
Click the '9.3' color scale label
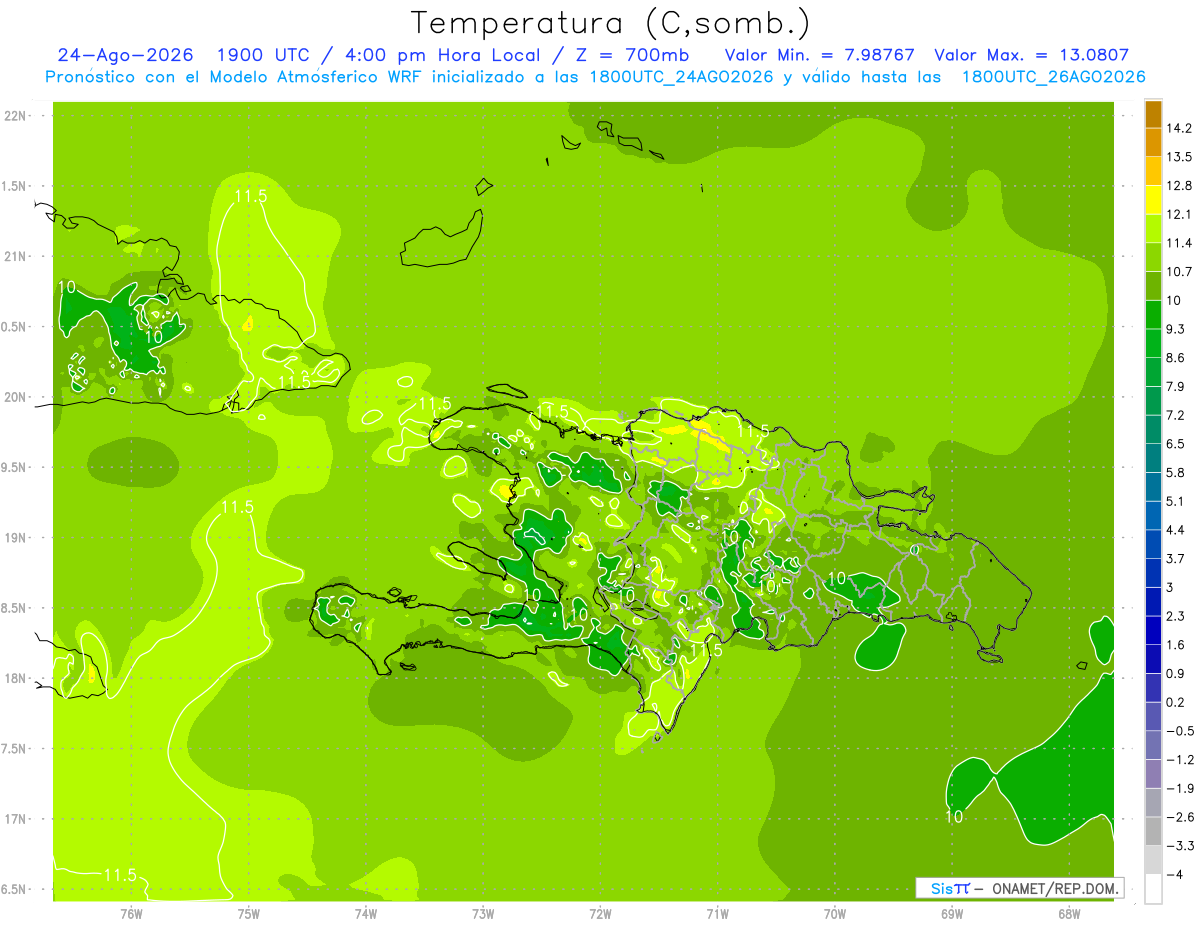[1175, 329]
